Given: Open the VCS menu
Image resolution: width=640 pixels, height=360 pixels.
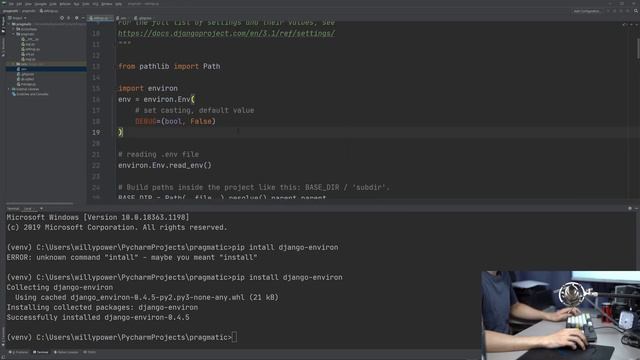Looking at the screenshot, I should click(x=95, y=4).
